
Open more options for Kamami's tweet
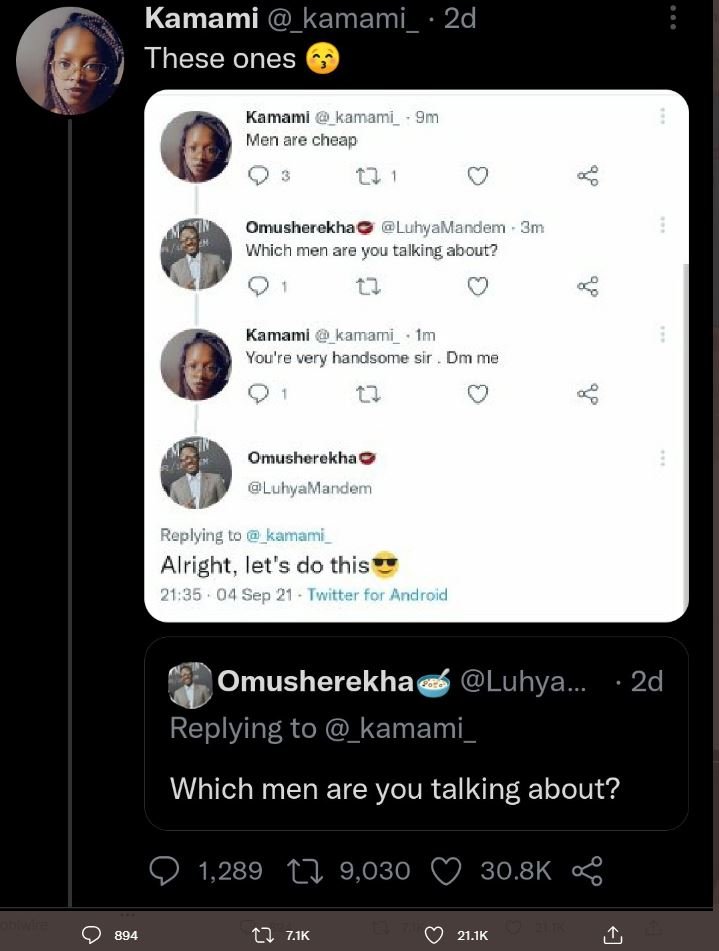673,17
